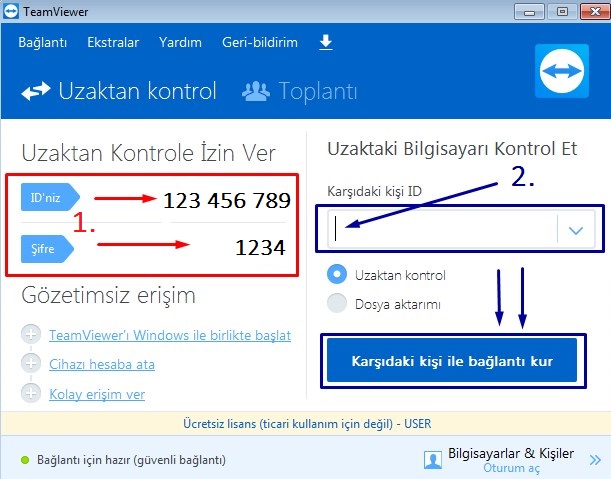Image resolution: width=611 pixels, height=479 pixels.
Task: Switch to the Toplantı tab
Action: click(299, 91)
